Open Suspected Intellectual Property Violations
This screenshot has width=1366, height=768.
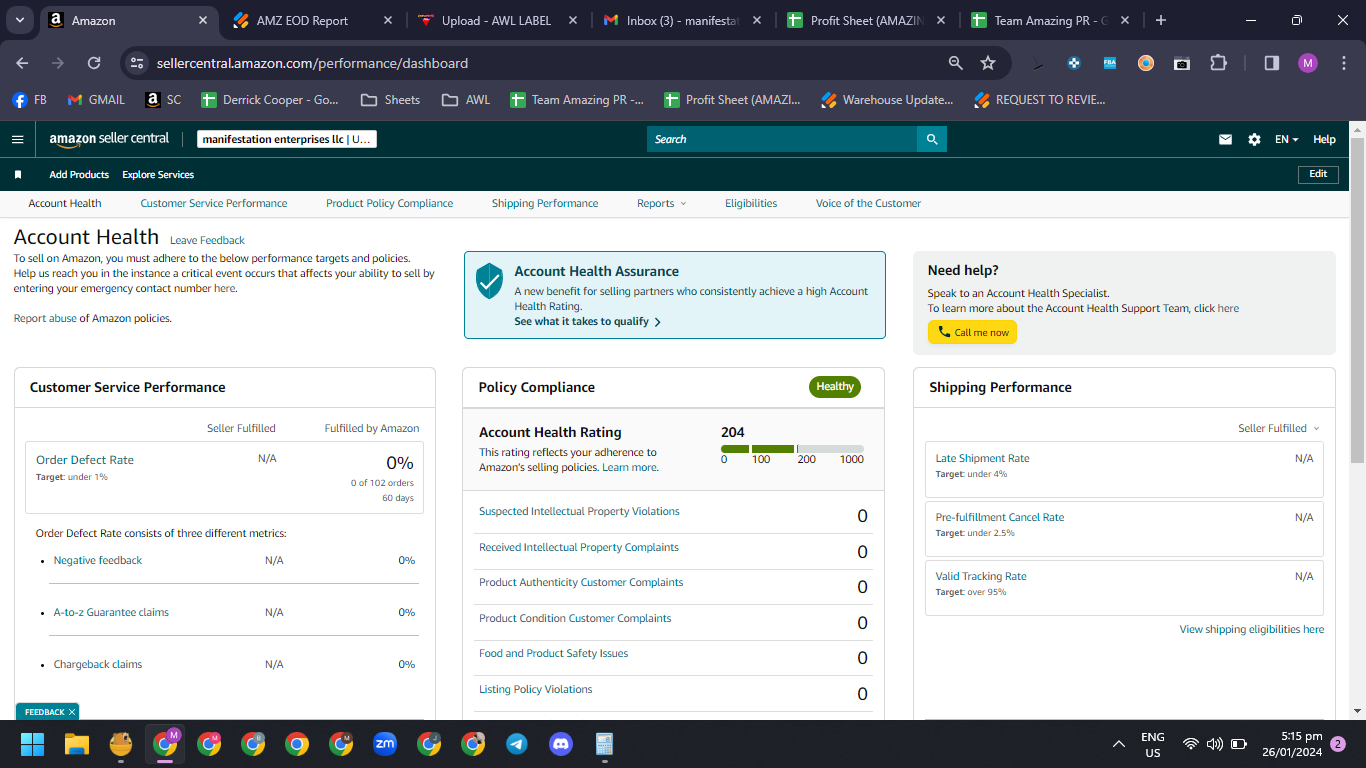(579, 511)
